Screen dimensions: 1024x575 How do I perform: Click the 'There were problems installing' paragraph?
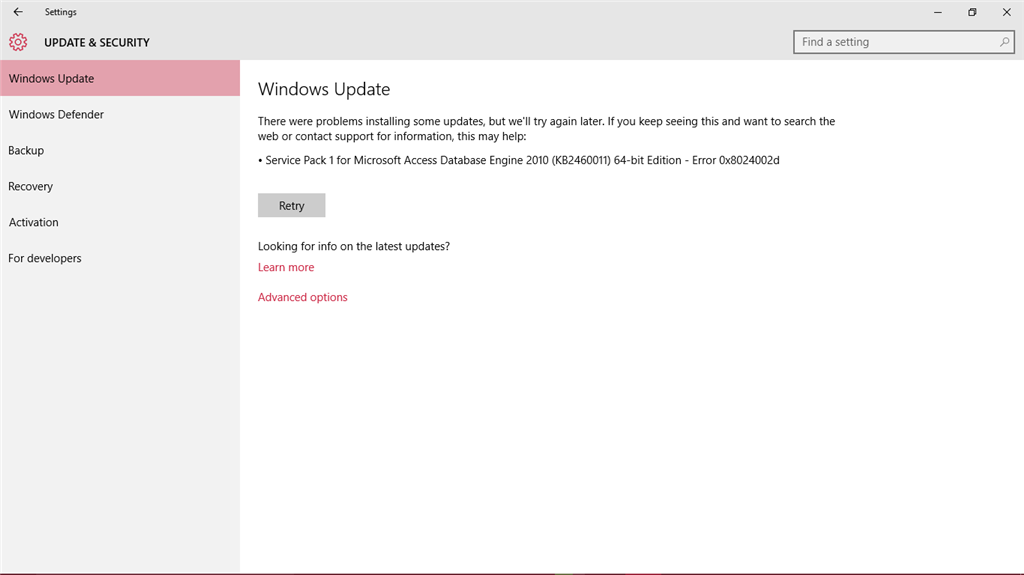coord(547,129)
